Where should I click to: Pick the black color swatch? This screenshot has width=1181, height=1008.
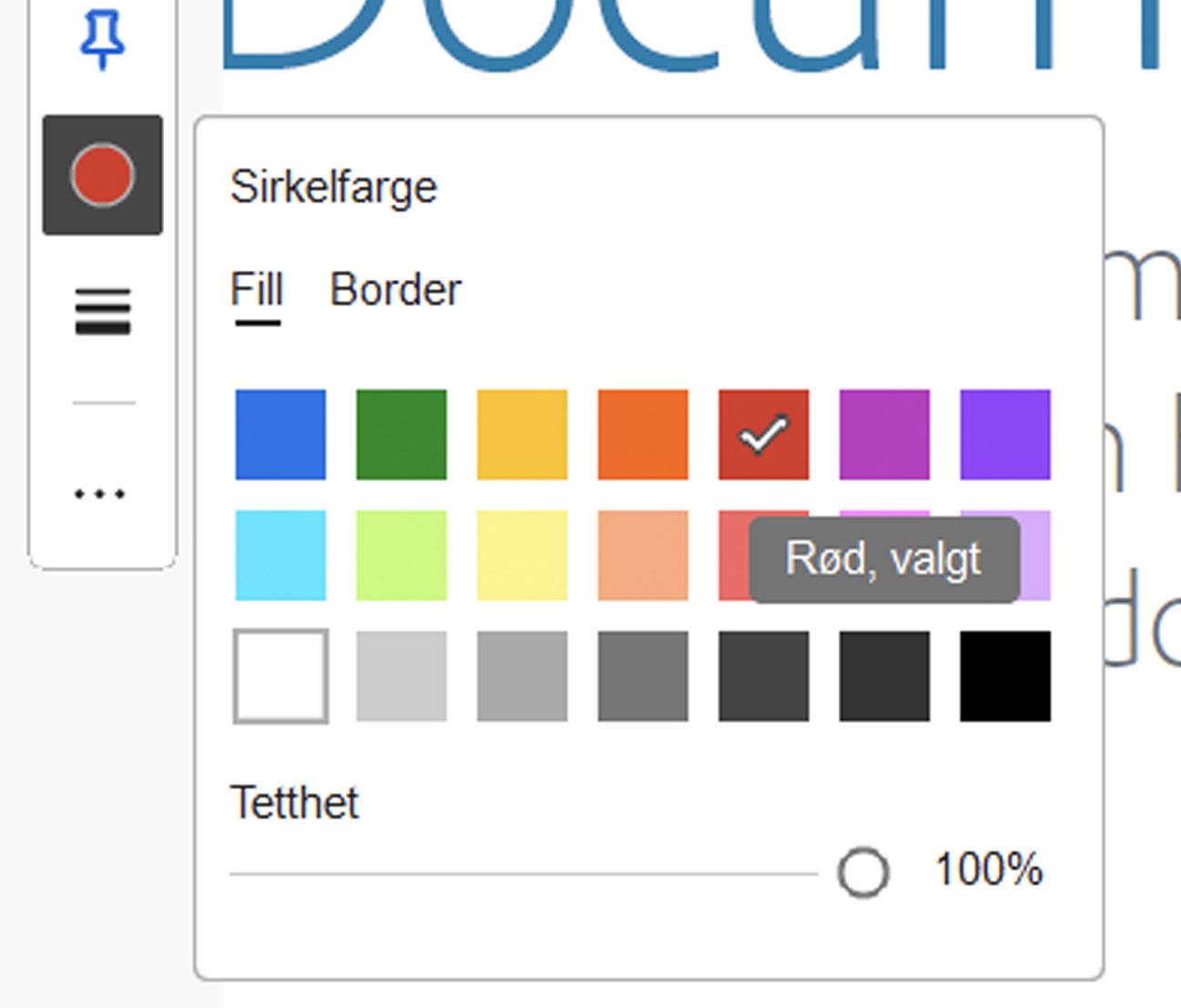pyautogui.click(x=1005, y=676)
